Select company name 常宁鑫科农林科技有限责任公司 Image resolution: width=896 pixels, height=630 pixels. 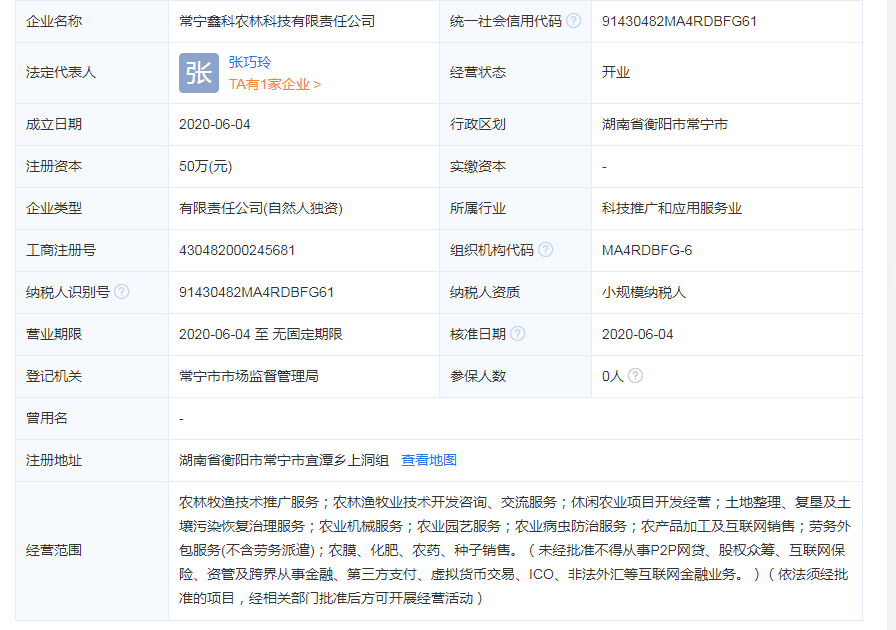(x=277, y=21)
